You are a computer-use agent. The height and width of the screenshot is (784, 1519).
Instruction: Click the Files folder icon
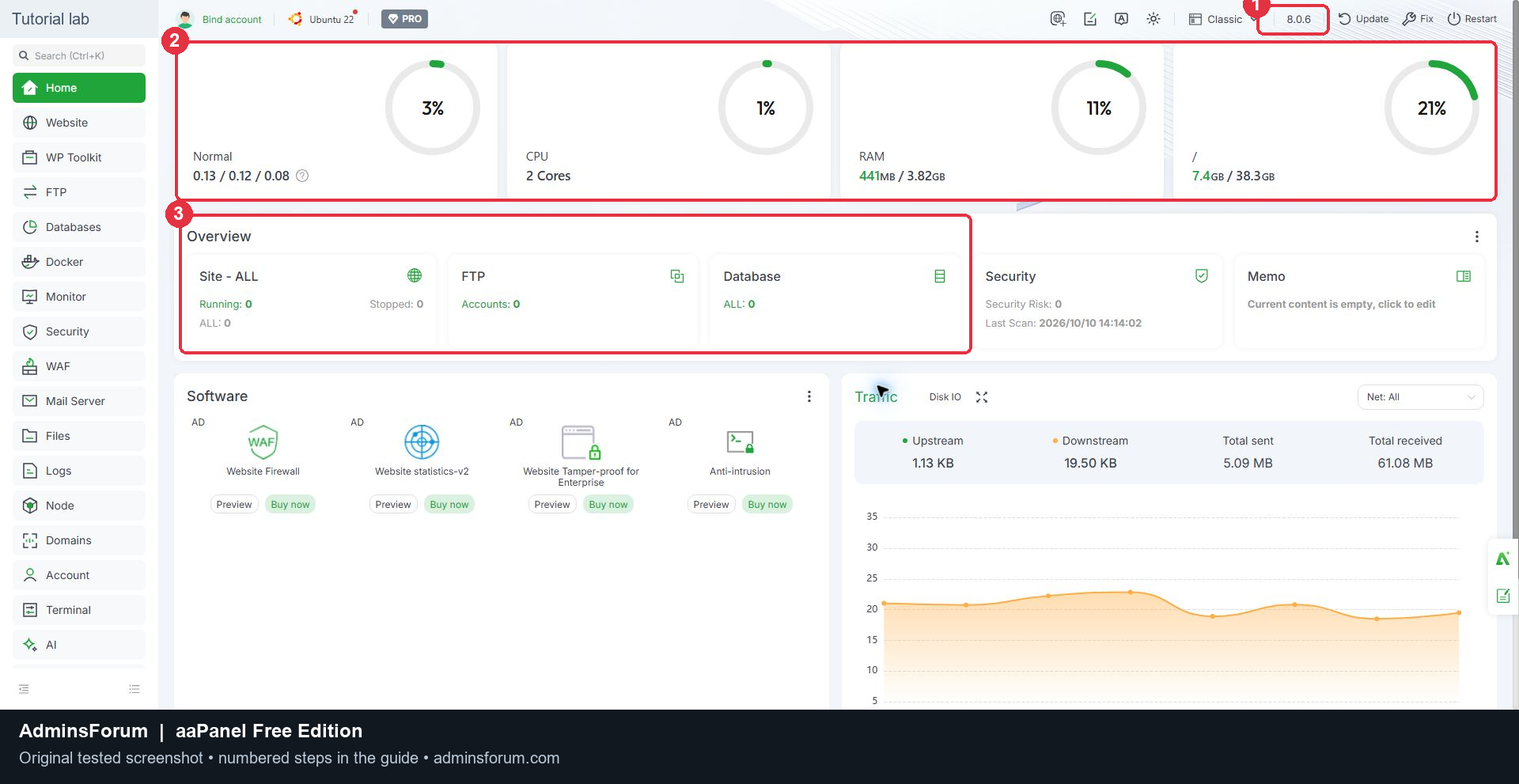(30, 436)
